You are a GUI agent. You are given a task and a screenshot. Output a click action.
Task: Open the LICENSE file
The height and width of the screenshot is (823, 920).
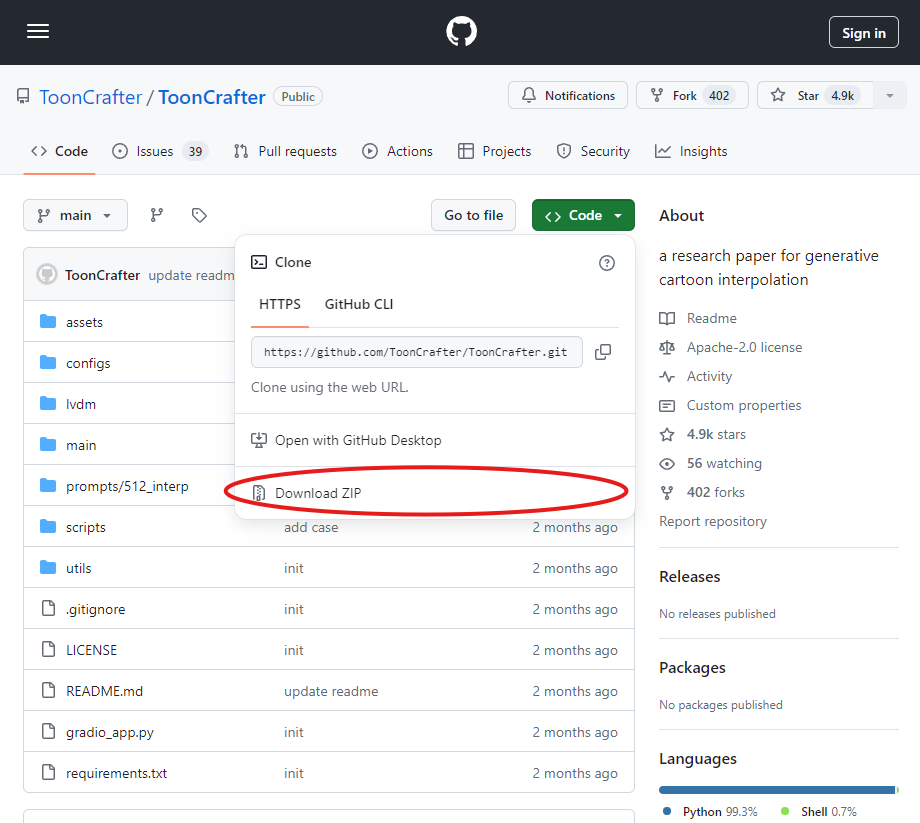click(92, 650)
